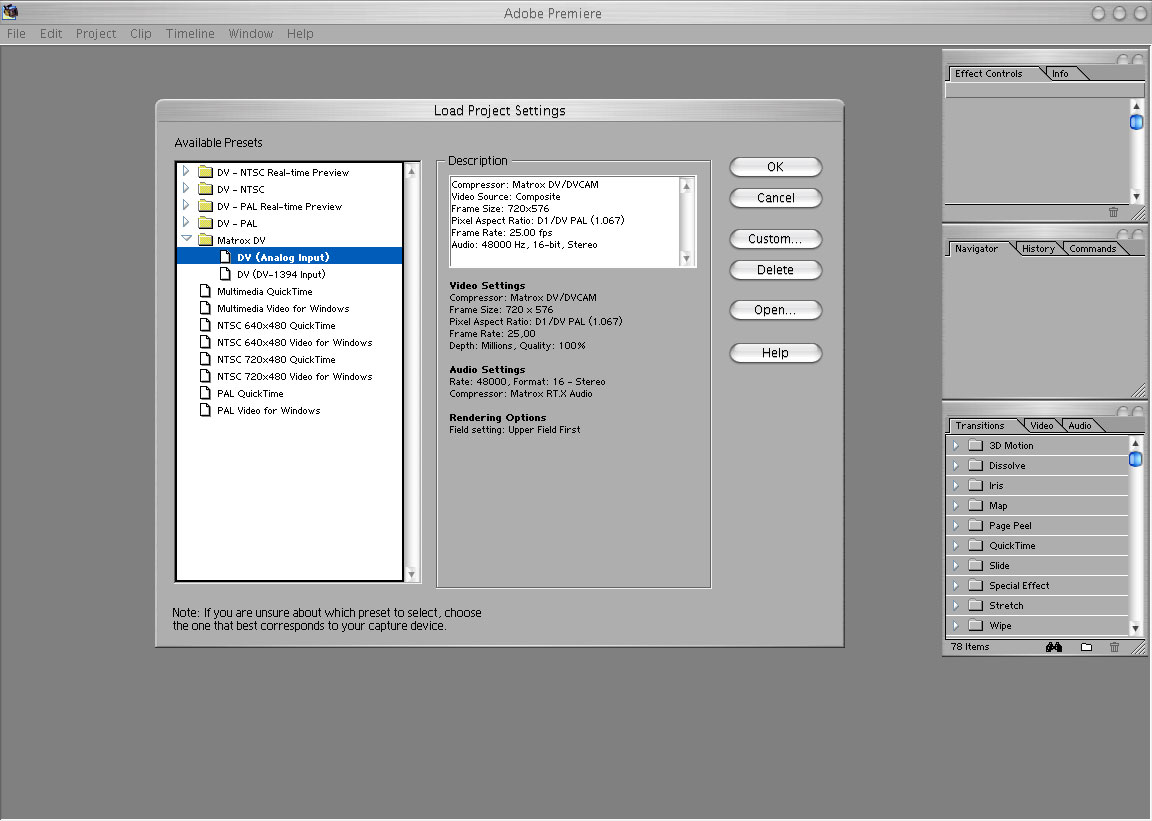This screenshot has width=1152, height=821.
Task: Click the folder icon beside Dissolve
Action: pyautogui.click(x=976, y=465)
